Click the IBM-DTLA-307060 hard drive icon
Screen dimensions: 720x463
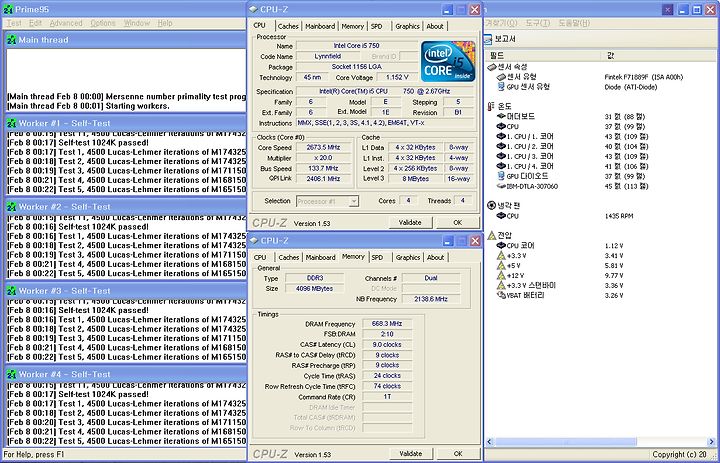tap(501, 186)
